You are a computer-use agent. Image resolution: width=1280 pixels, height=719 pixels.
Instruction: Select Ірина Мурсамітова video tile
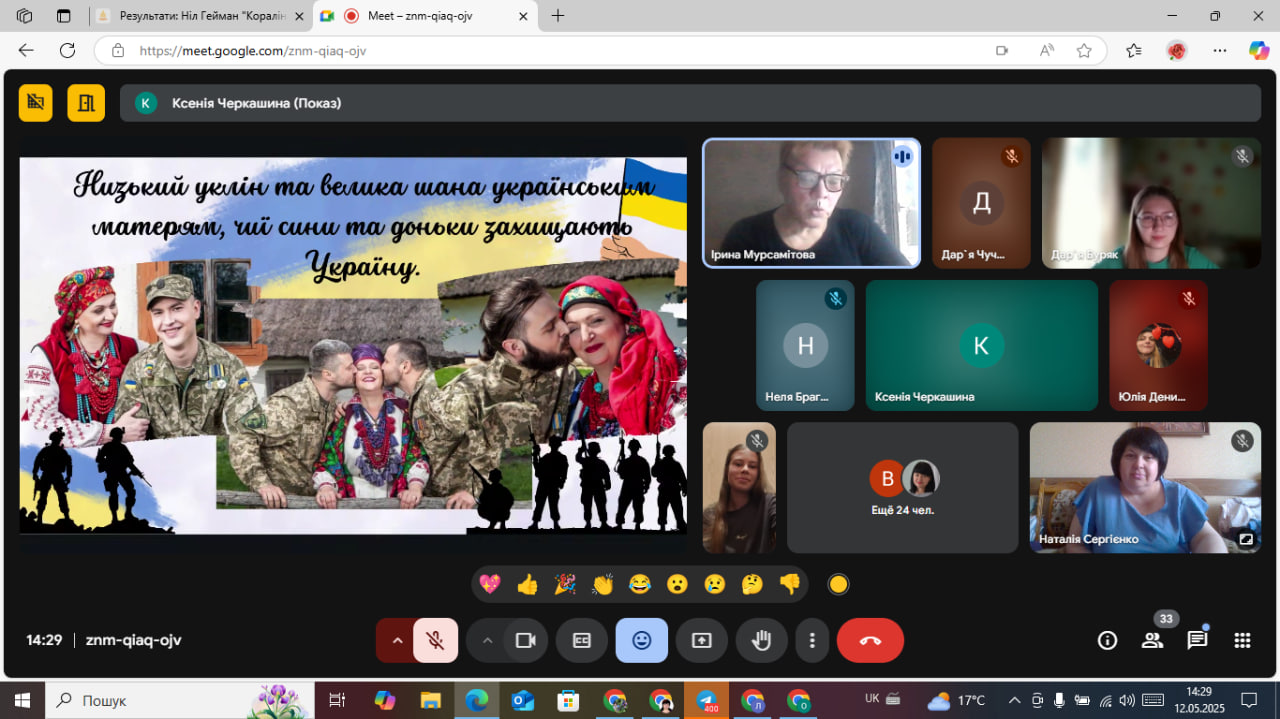(811, 203)
